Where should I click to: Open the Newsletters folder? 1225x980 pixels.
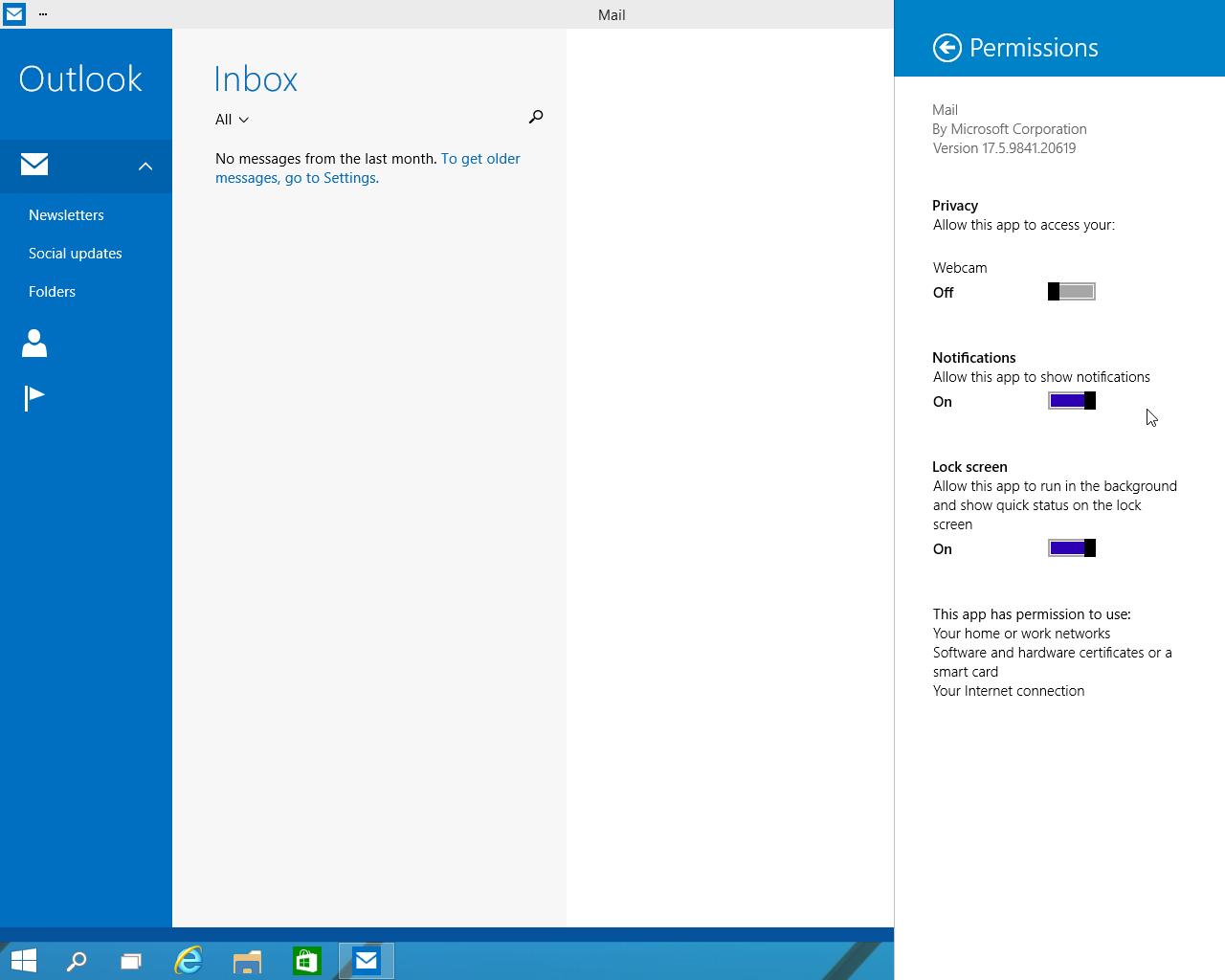(x=66, y=215)
